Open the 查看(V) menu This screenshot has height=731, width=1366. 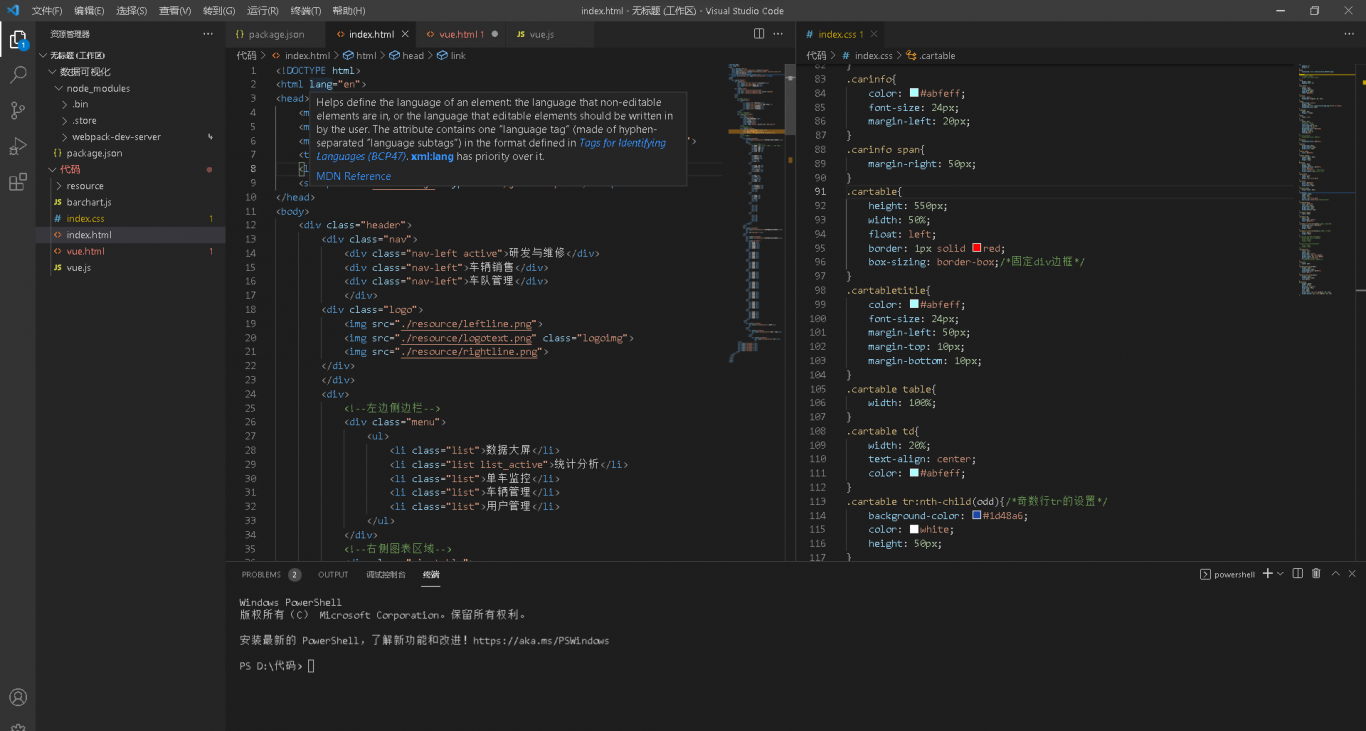[175, 10]
